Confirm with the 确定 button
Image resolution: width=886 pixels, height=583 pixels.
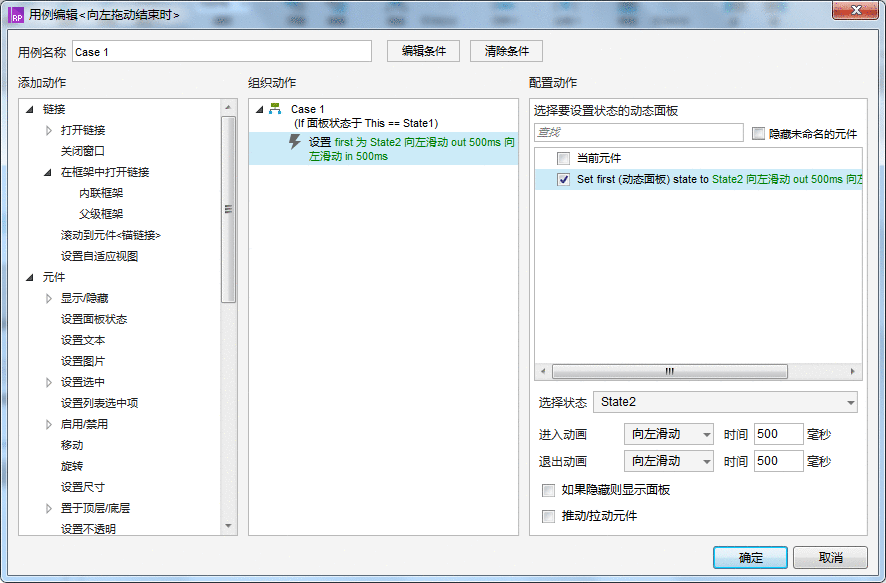click(750, 558)
